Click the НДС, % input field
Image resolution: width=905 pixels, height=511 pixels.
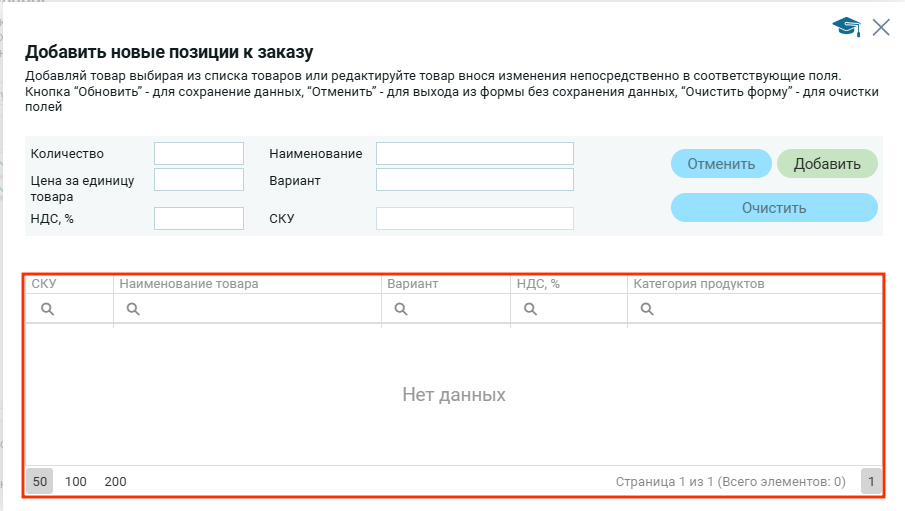tap(199, 218)
